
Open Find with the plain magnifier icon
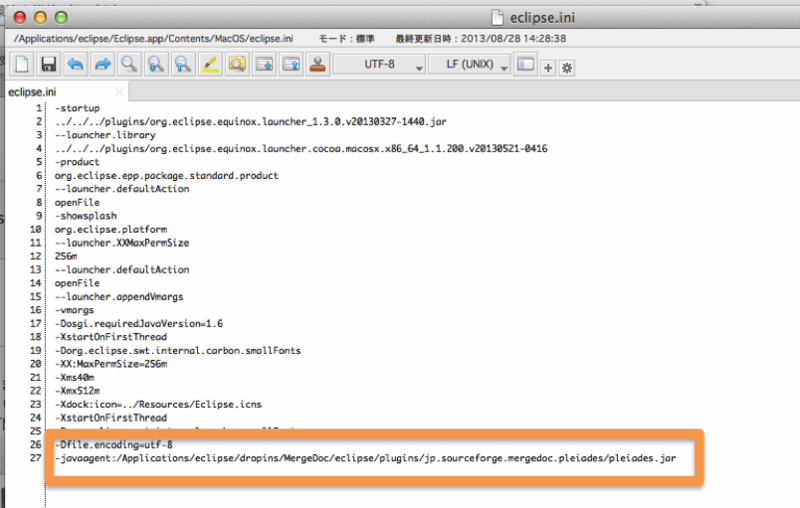[129, 65]
